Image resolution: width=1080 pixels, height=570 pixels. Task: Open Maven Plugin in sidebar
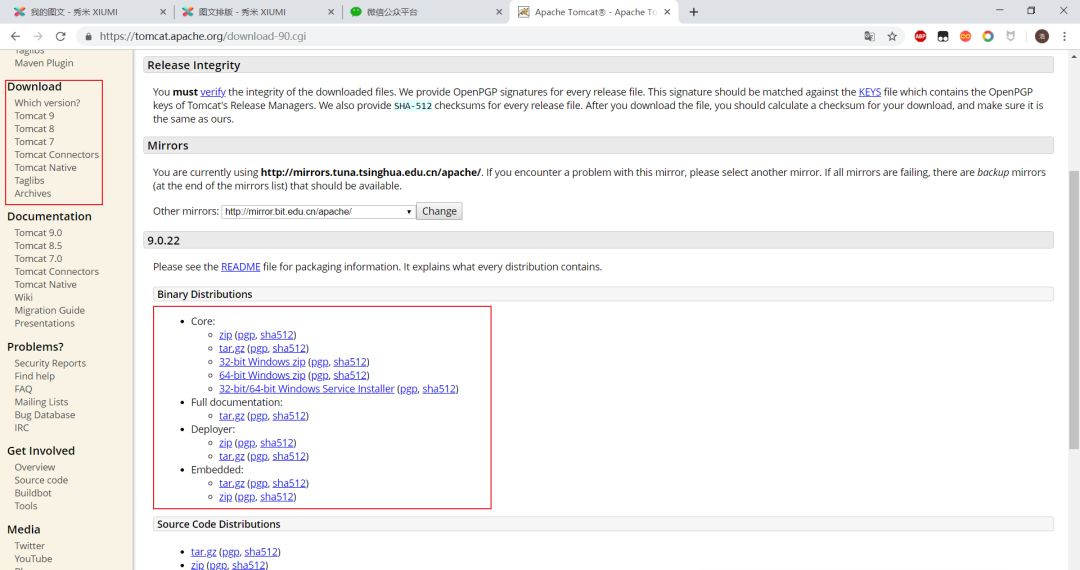pyautogui.click(x=43, y=63)
